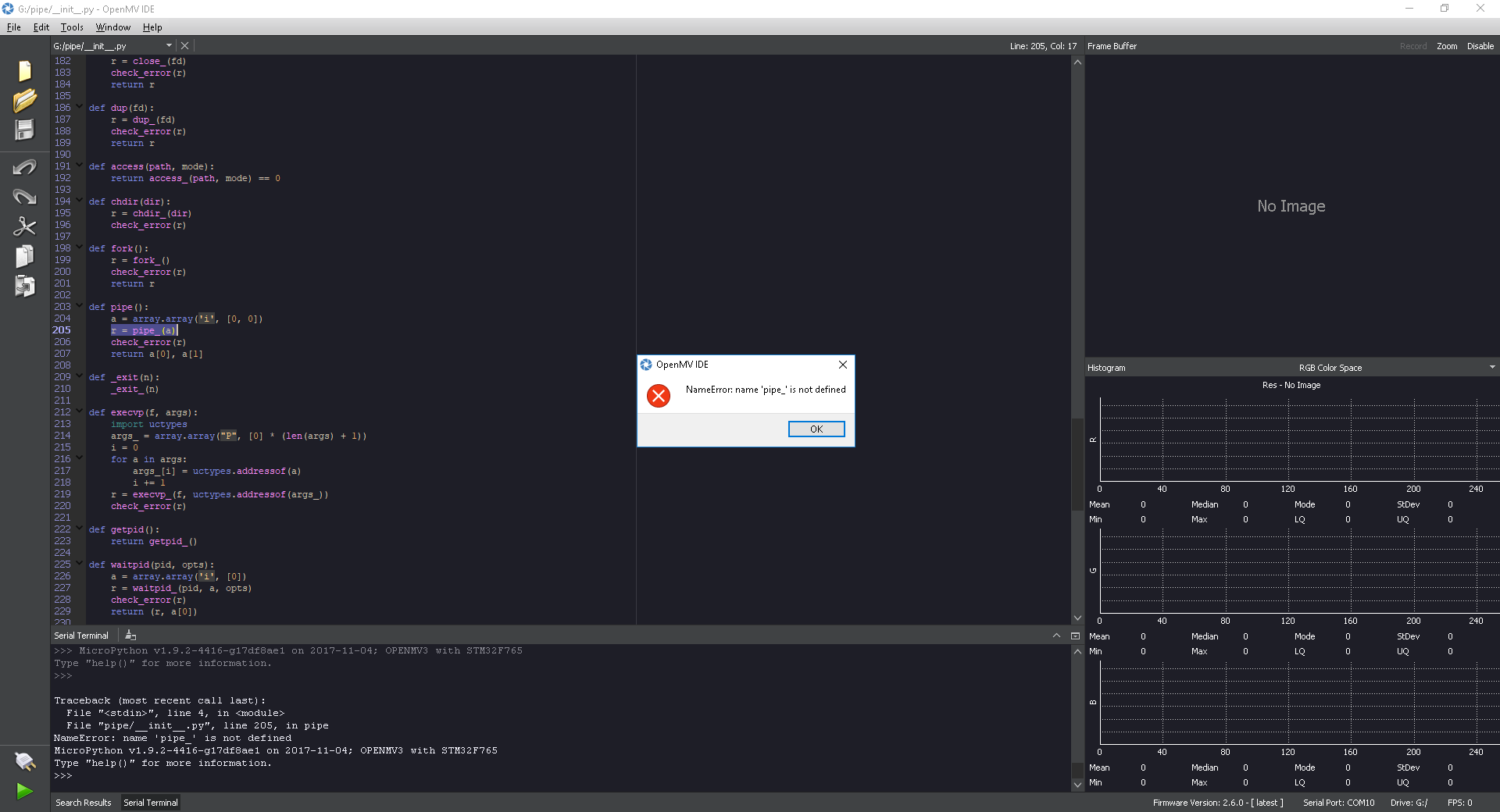Click the greyed-out Record button
1500x812 pixels.
(1413, 46)
